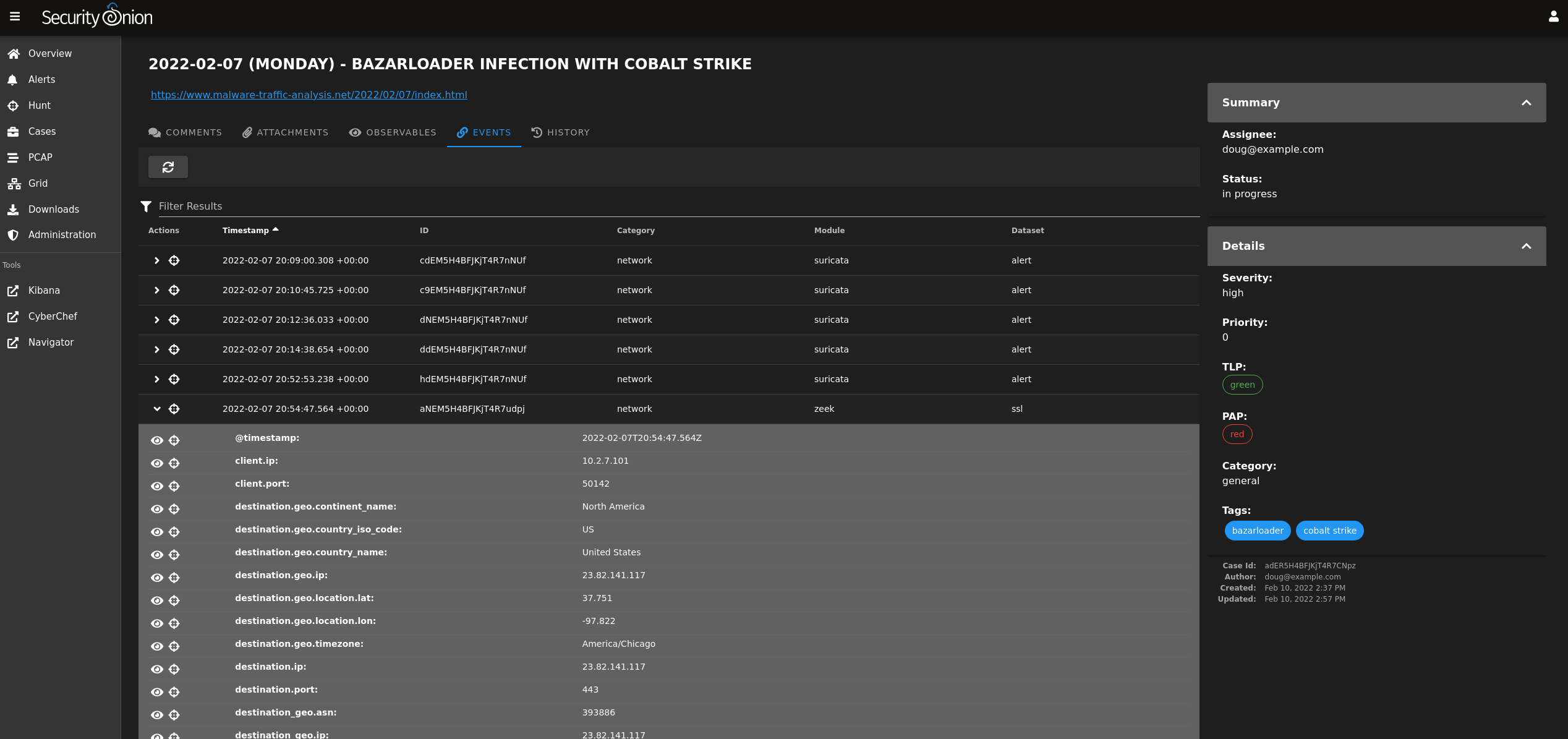Click the user account icon

click(x=1553, y=17)
